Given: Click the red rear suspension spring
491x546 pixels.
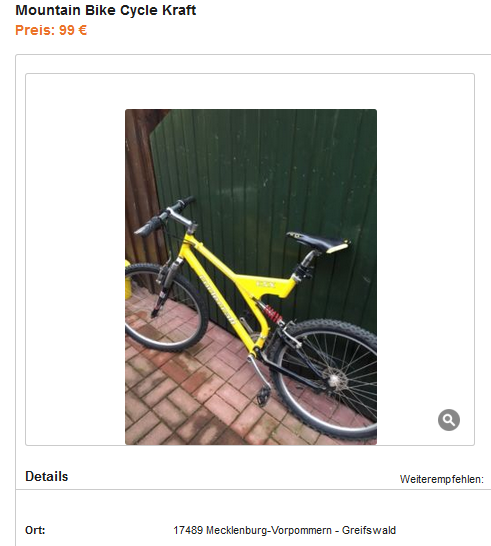Looking at the screenshot, I should coord(273,313).
